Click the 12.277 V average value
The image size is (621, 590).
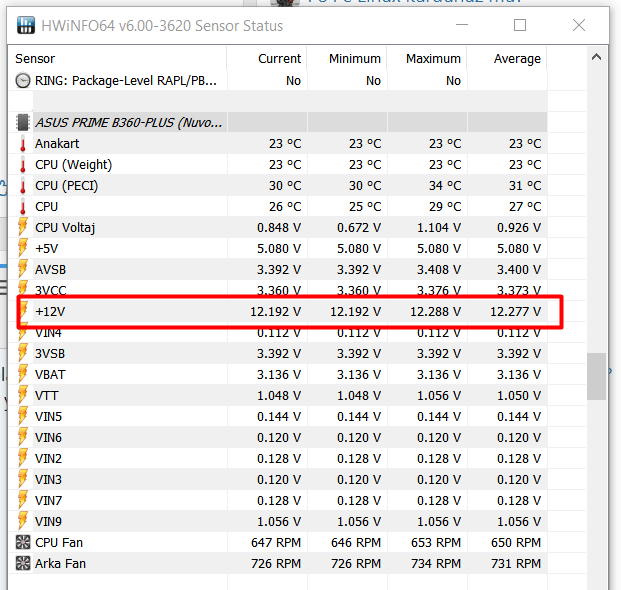515,311
